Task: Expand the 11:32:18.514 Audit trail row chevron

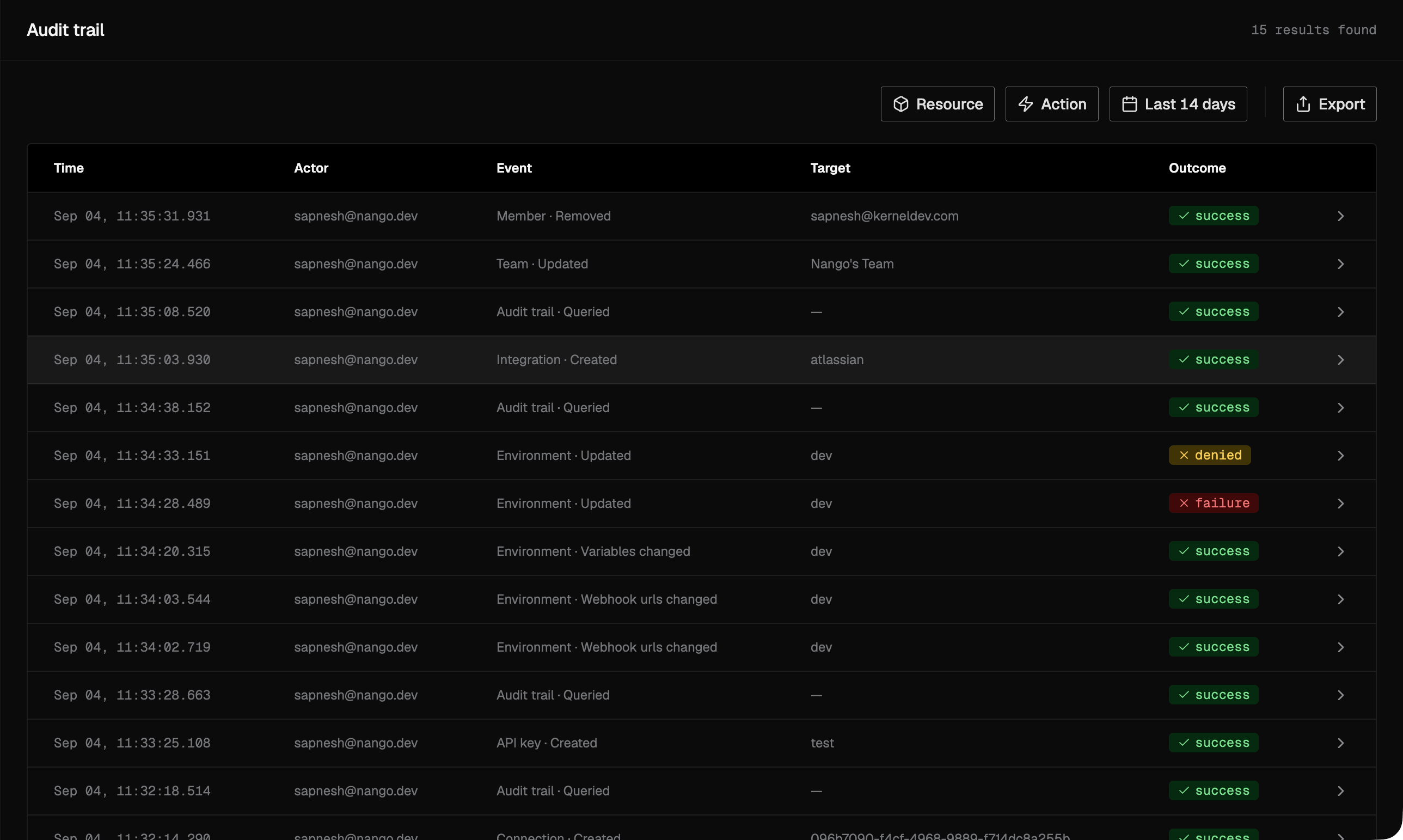Action: [1340, 791]
